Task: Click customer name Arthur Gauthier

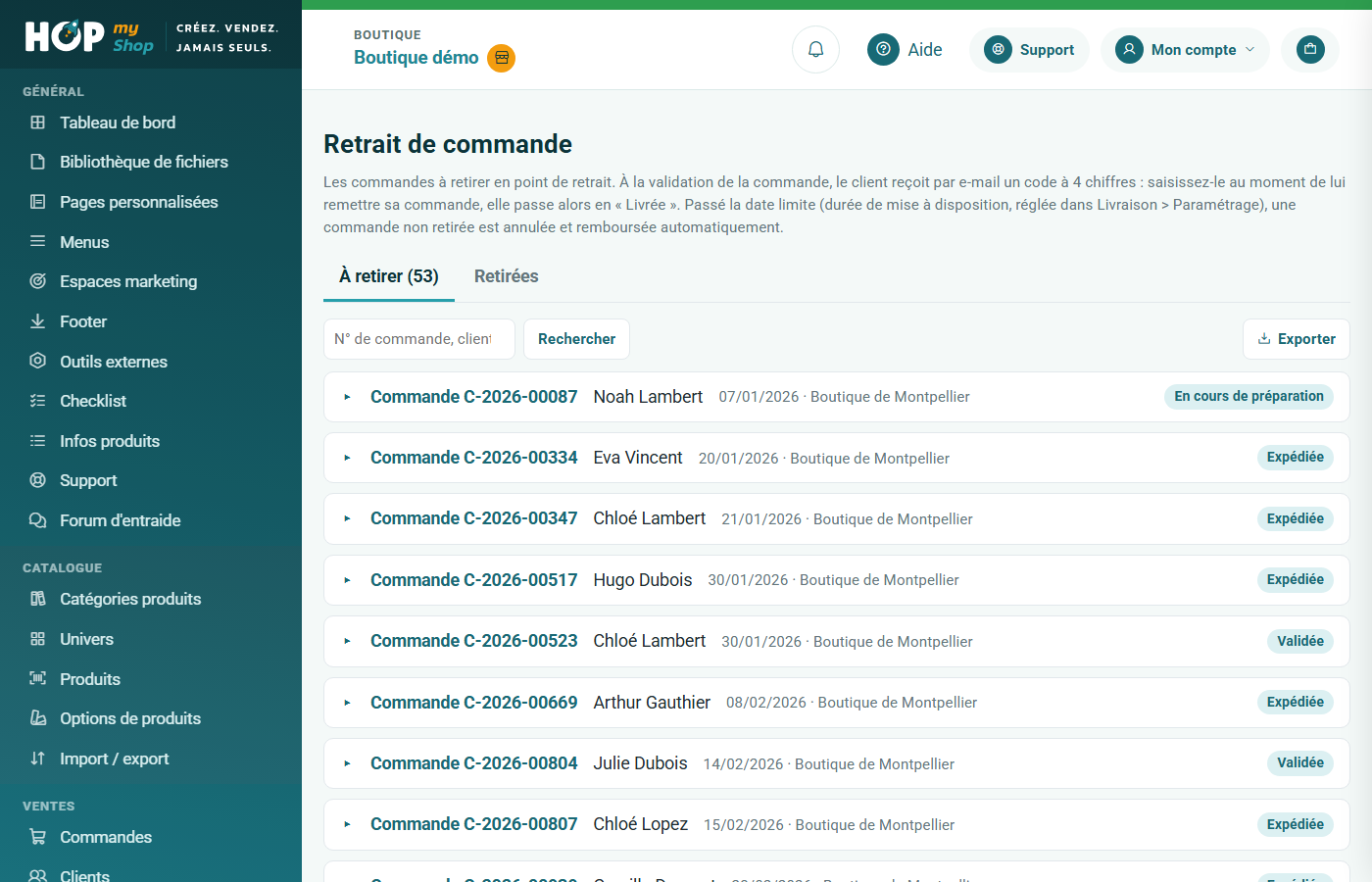Action: [x=652, y=703]
